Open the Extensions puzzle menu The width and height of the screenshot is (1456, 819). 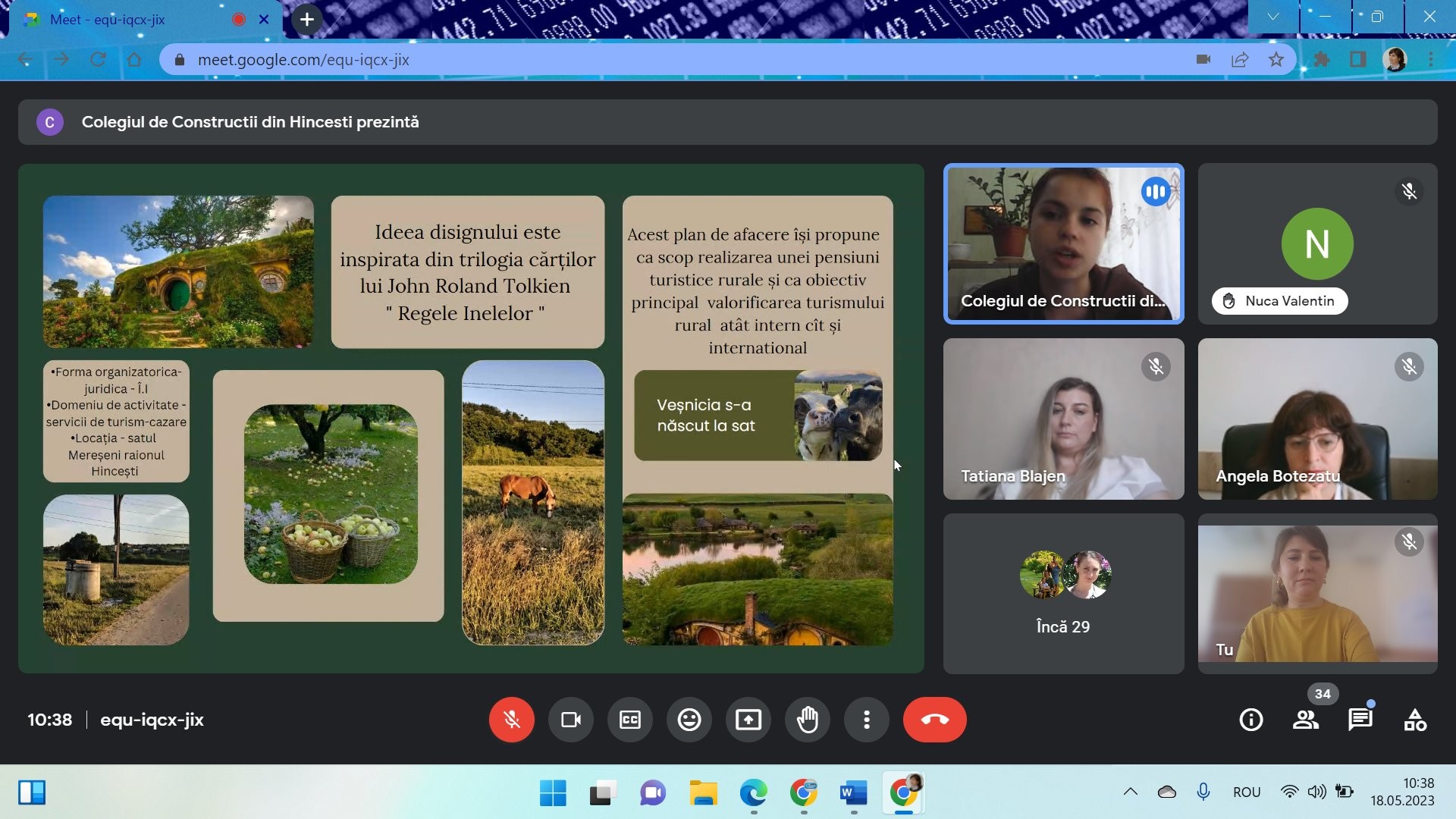(x=1322, y=60)
